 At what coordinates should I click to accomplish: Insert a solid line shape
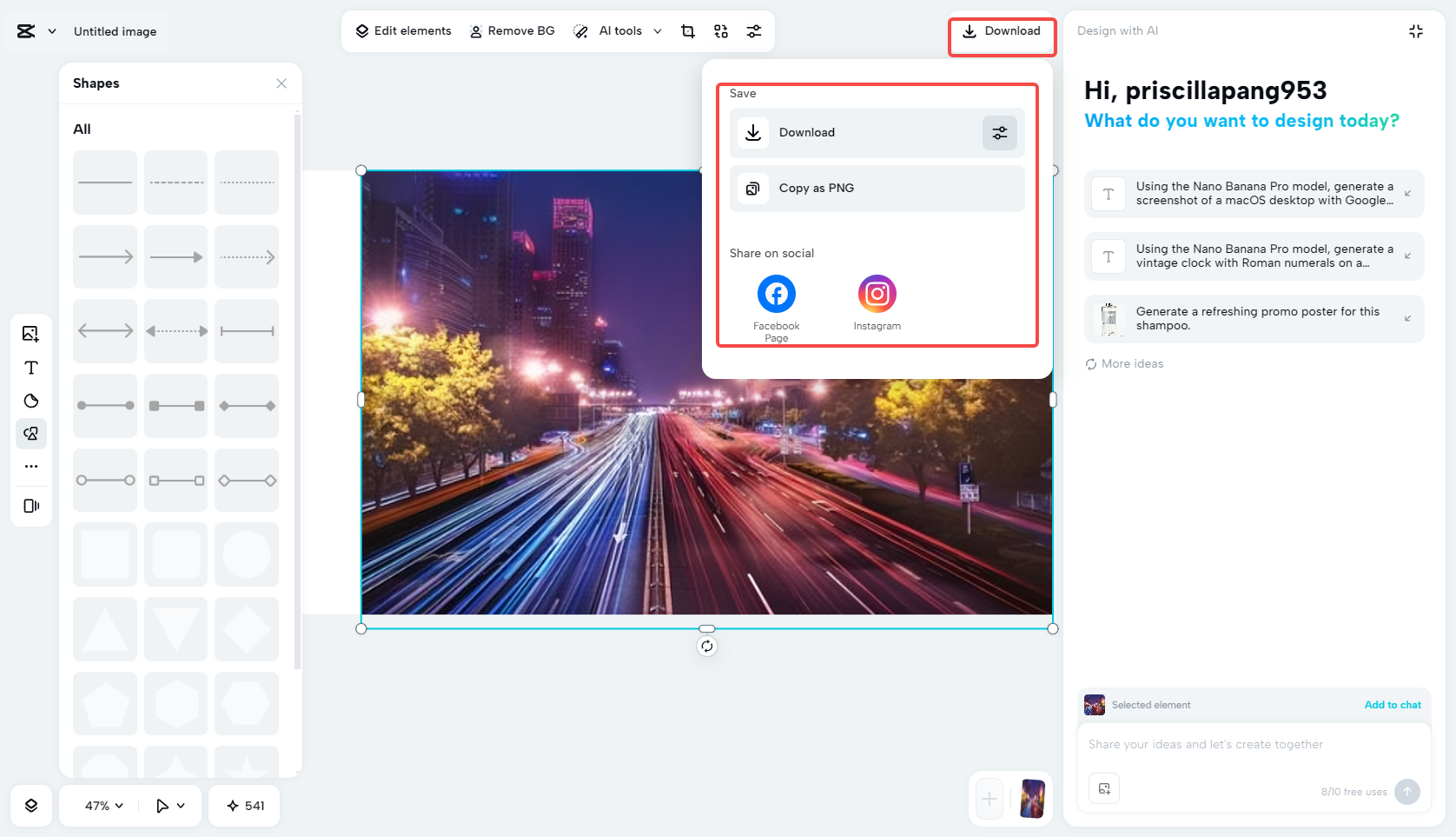point(105,183)
